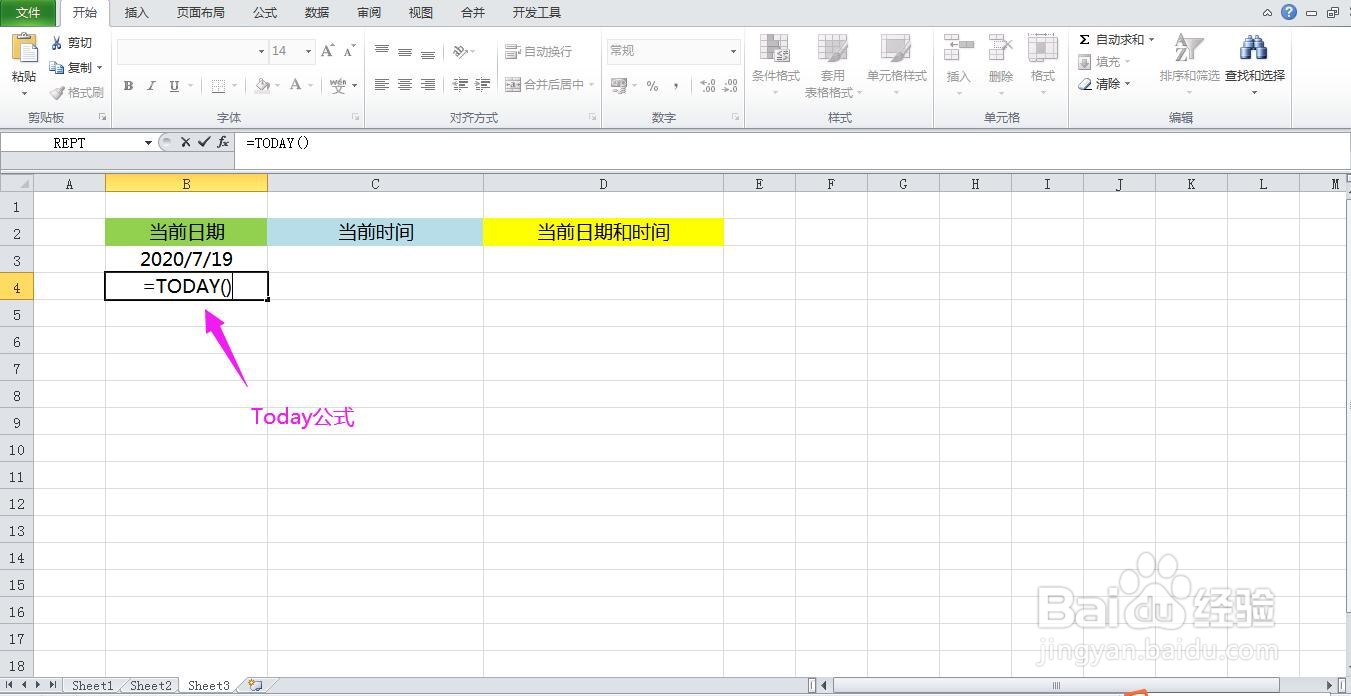Toggle center text alignment

tap(405, 85)
